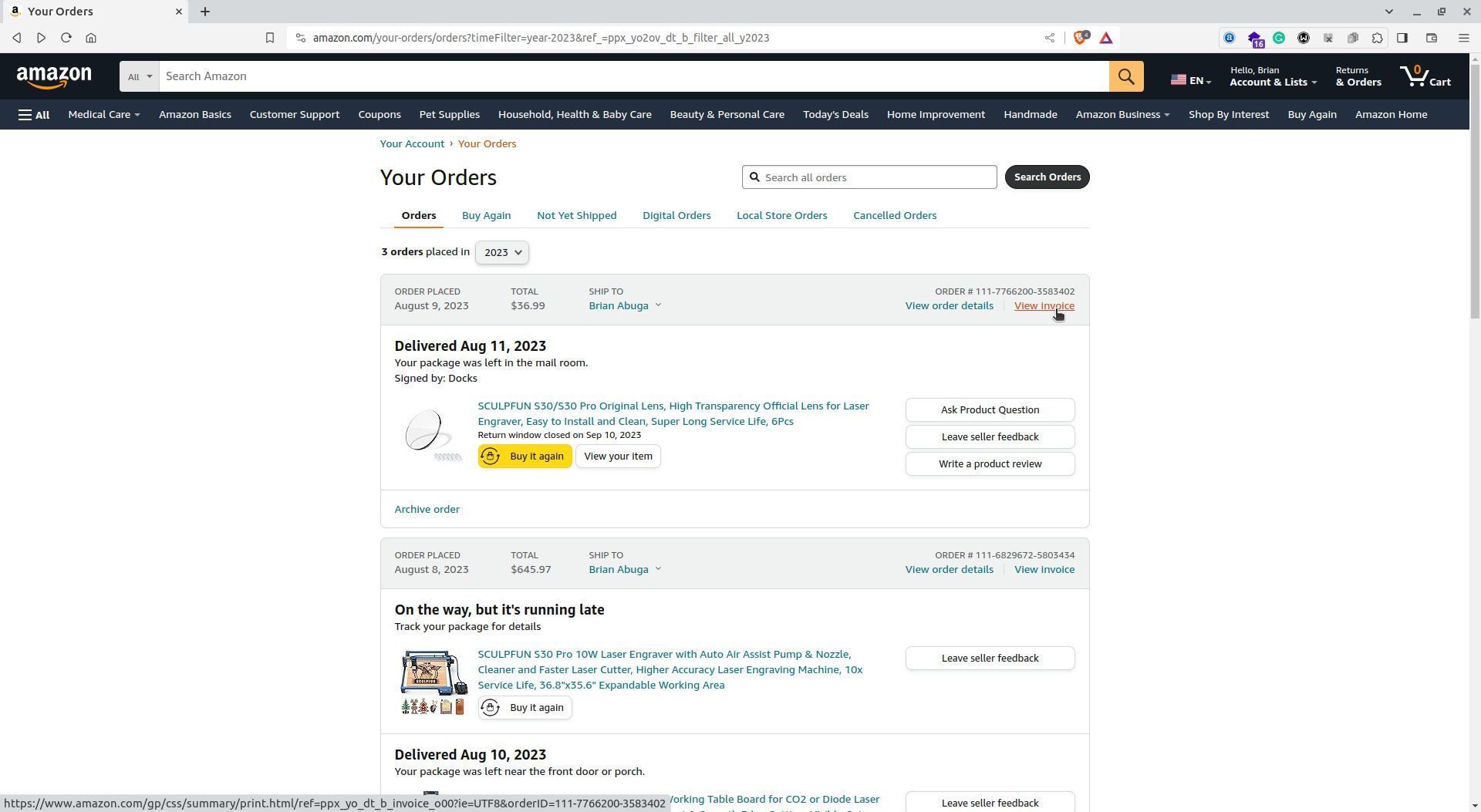Open the EN language selector

[1190, 79]
